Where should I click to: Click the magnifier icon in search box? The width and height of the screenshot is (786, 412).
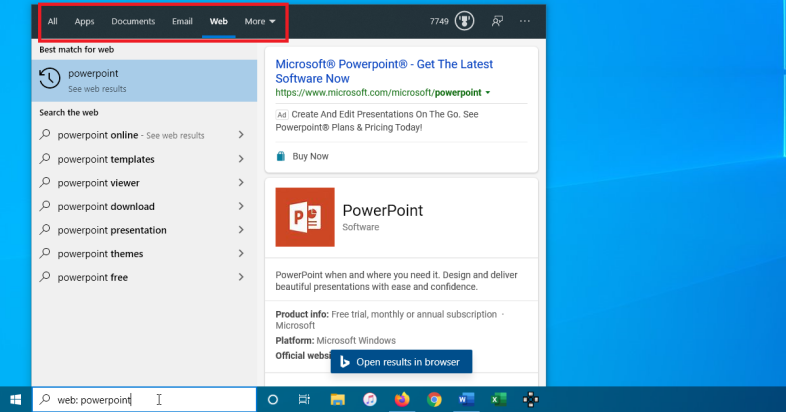[x=45, y=399]
